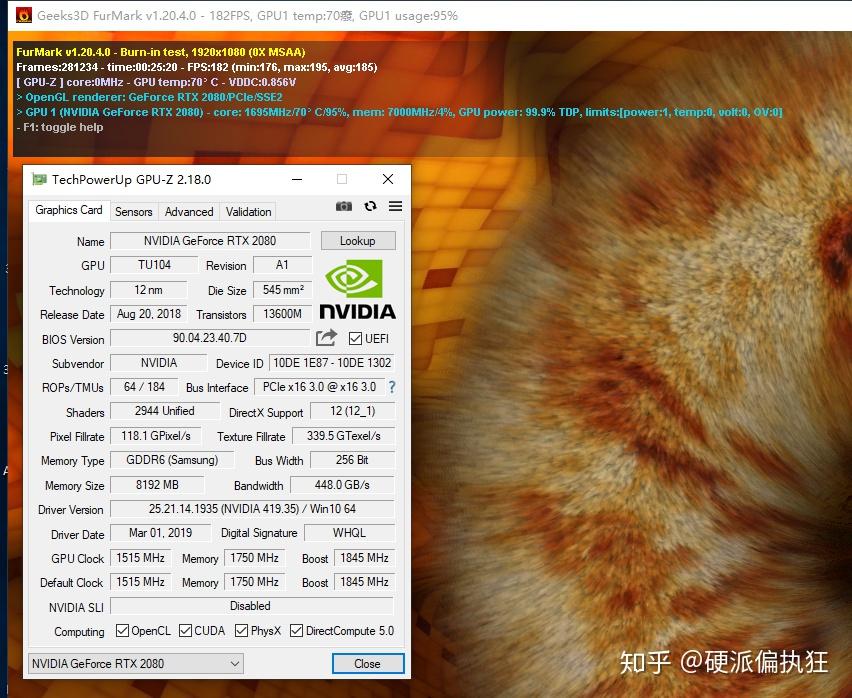The image size is (852, 698).
Task: Click the Lookup button
Action: click(358, 241)
